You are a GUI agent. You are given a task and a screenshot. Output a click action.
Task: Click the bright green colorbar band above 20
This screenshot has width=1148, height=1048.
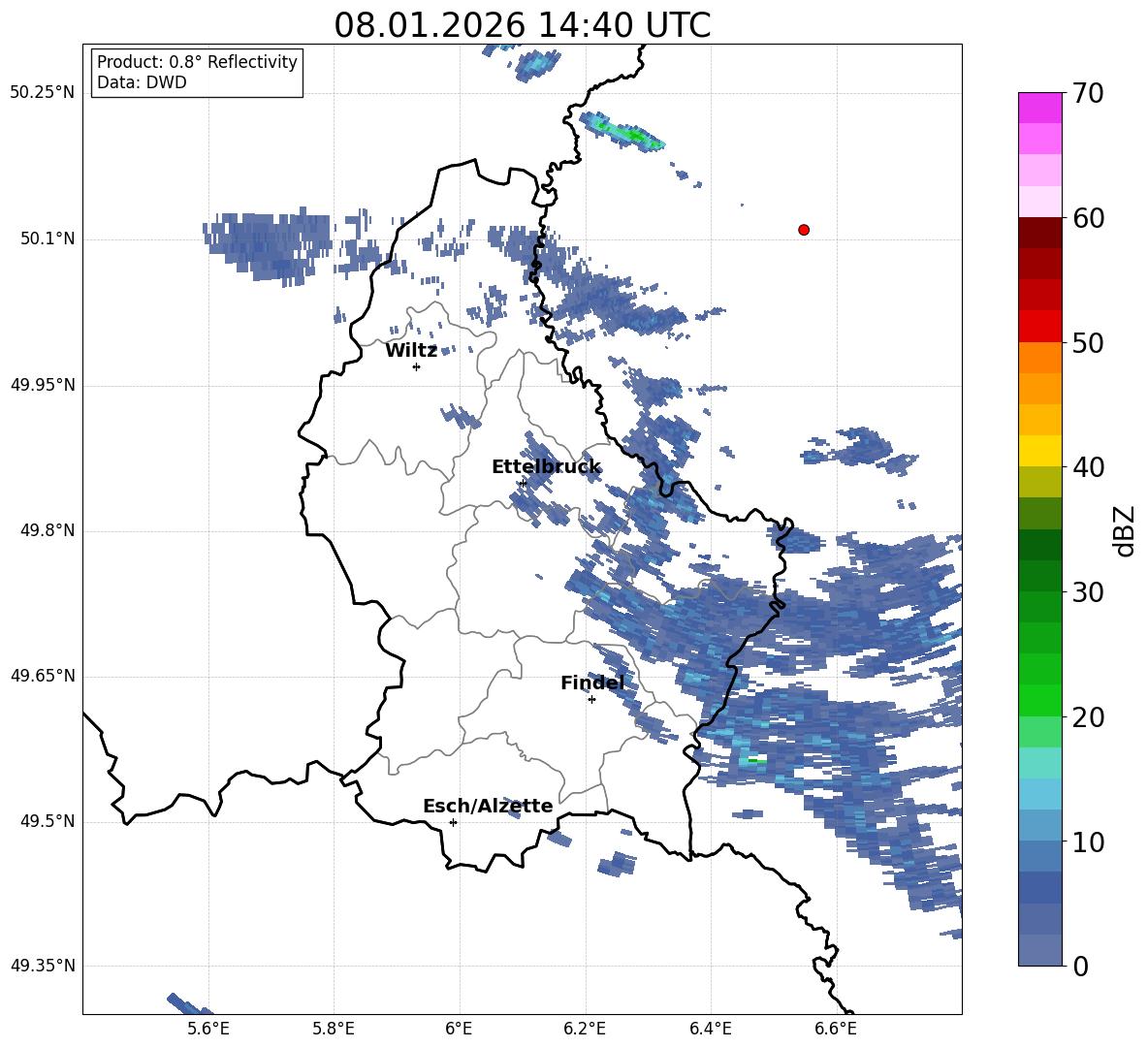(x=1039, y=700)
